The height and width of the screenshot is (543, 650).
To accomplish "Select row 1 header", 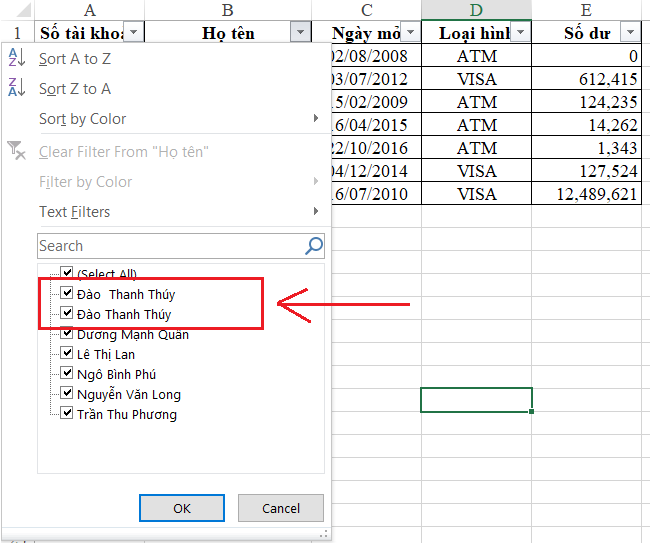I will [17, 32].
